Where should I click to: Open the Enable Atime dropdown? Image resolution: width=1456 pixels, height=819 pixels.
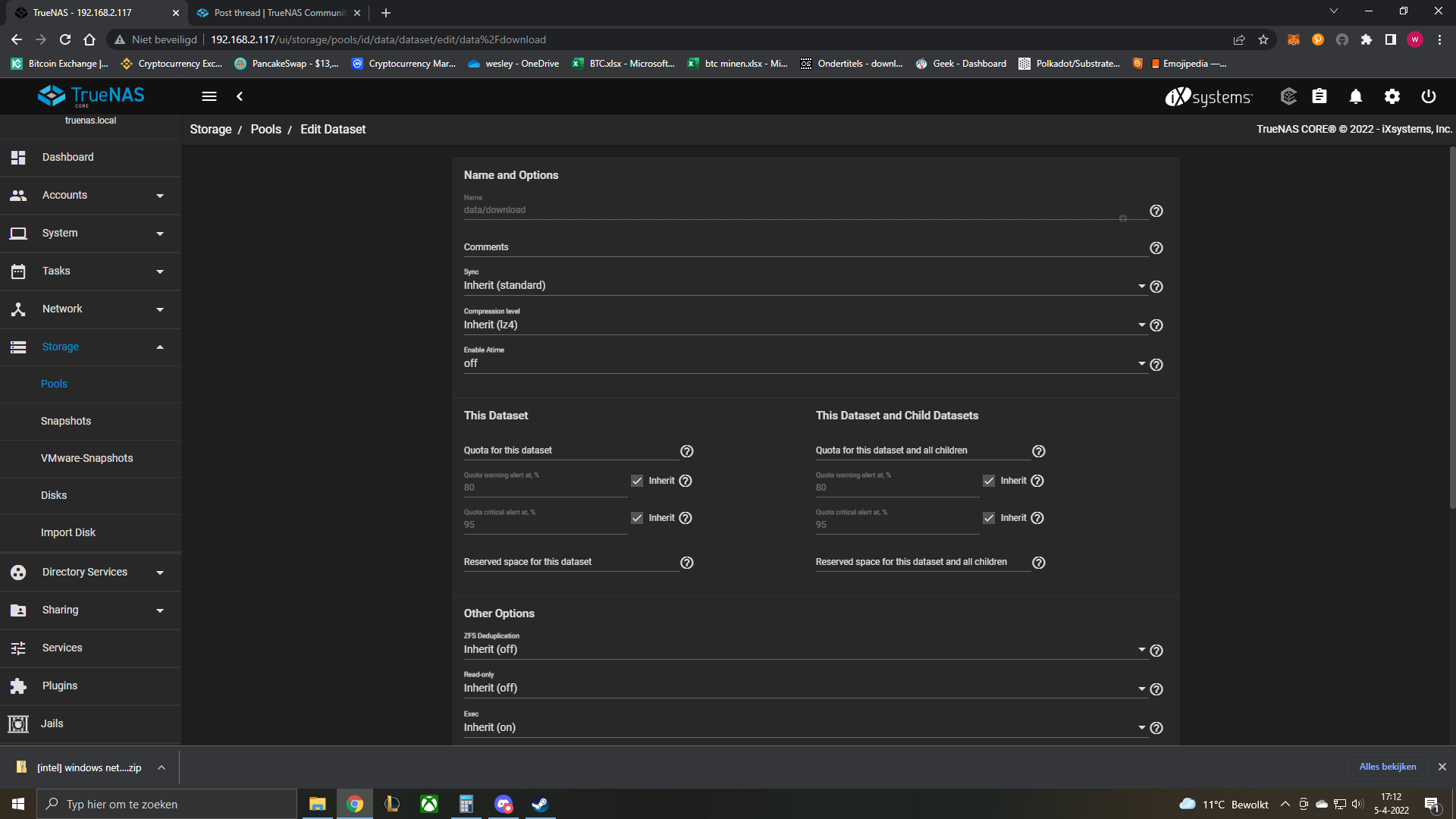pyautogui.click(x=804, y=364)
